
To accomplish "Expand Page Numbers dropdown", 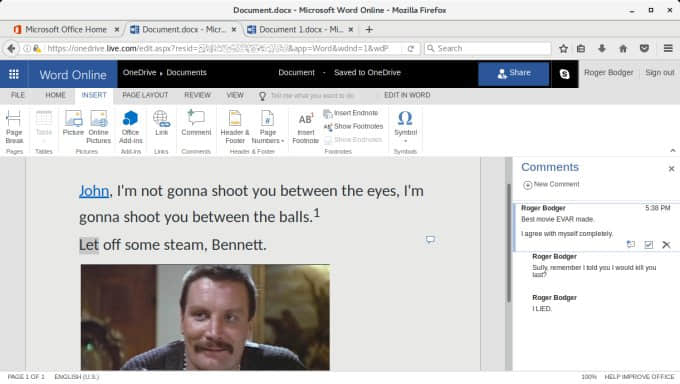I will click(x=268, y=126).
